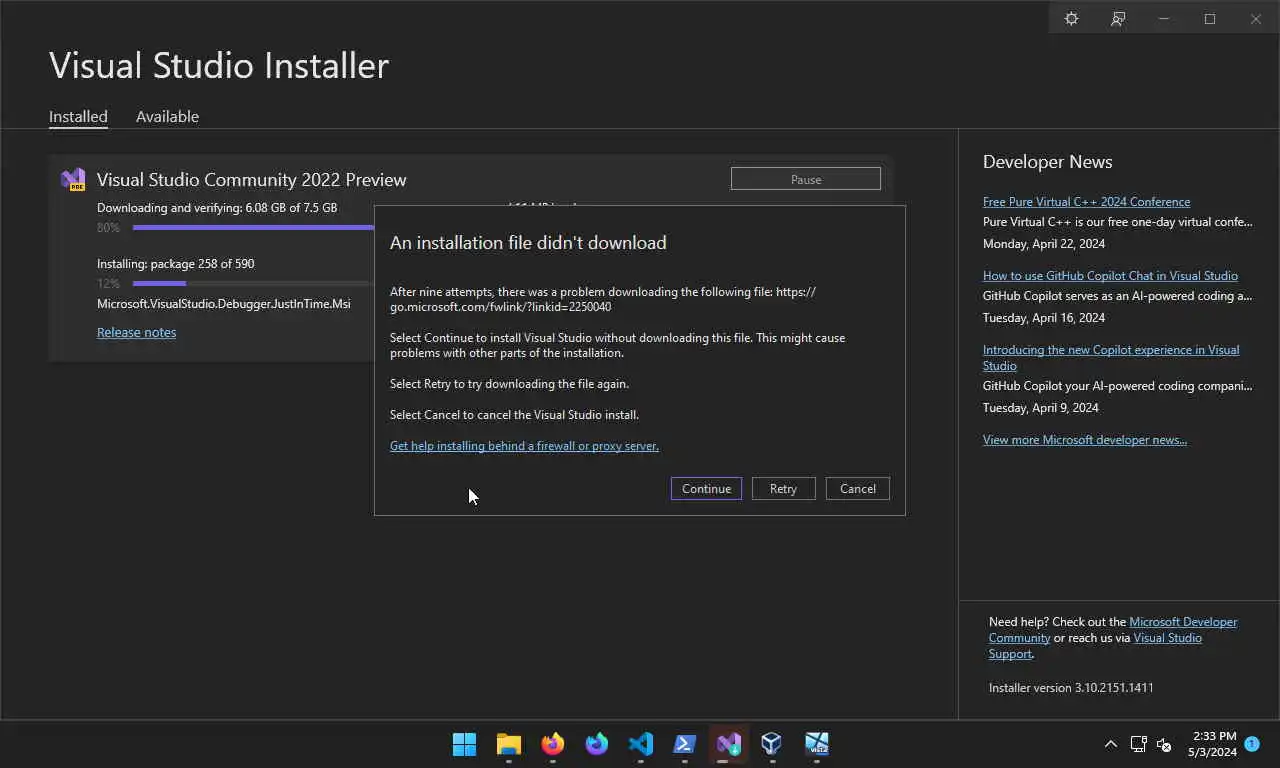The height and width of the screenshot is (768, 1280).
Task: Open Free Pure Virtual C++ 2024 Conference article
Action: point(1086,202)
